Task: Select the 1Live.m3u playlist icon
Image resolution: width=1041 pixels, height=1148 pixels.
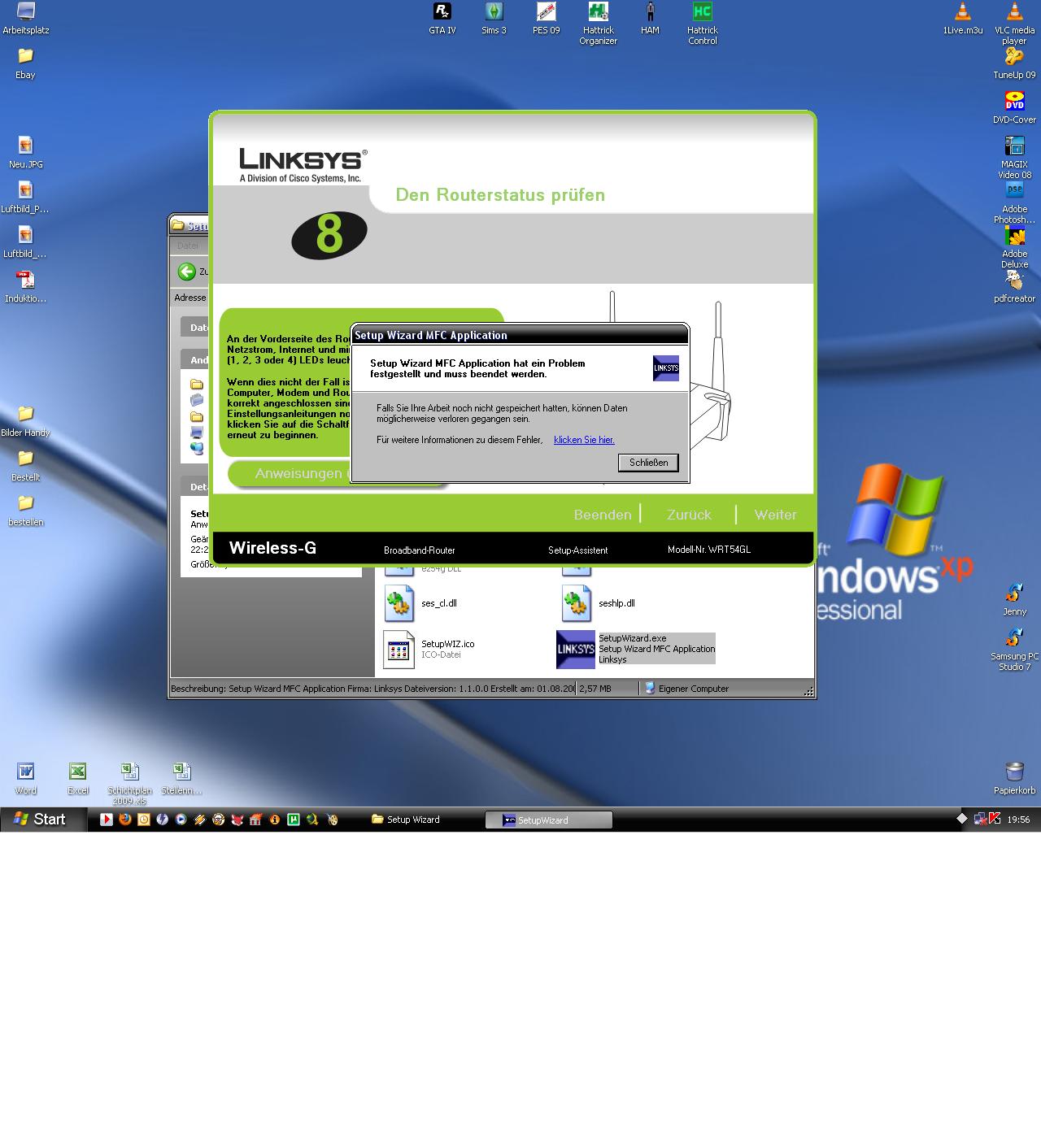Action: [963, 19]
